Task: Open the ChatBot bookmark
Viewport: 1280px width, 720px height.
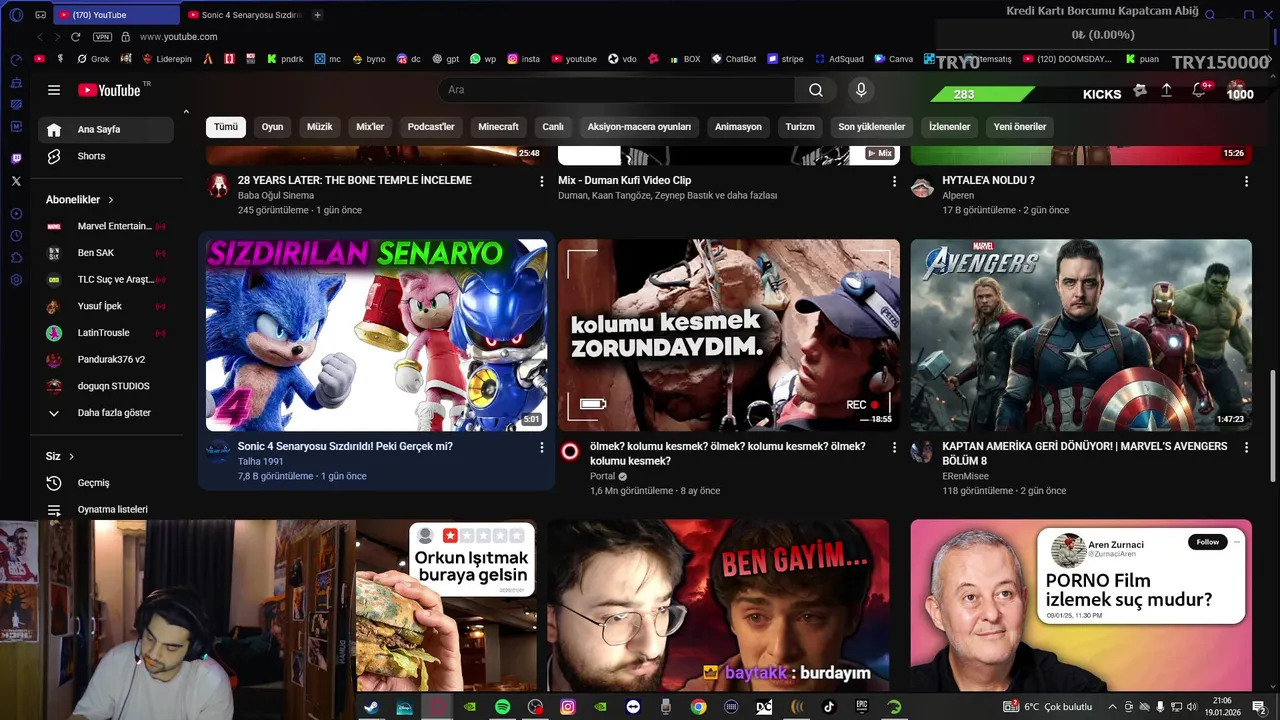Action: 734,59
